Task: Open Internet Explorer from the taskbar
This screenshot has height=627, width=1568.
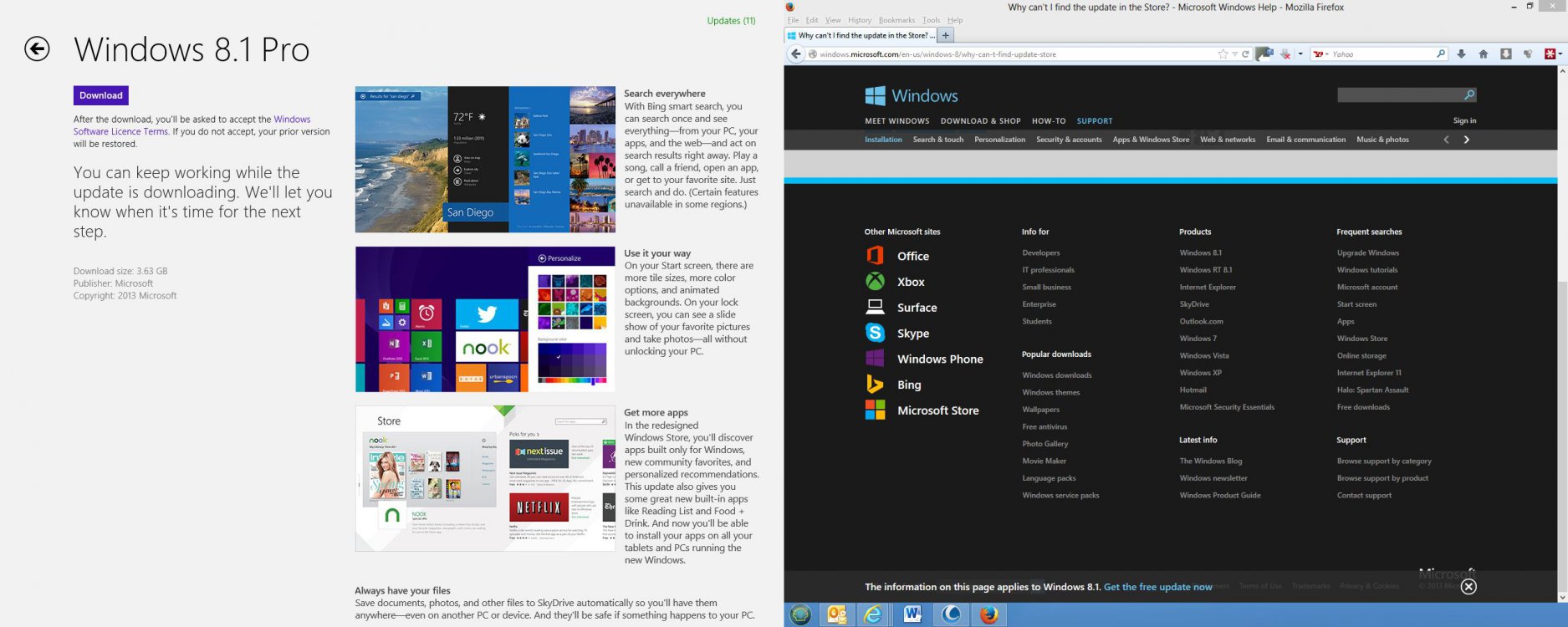Action: coord(874,614)
